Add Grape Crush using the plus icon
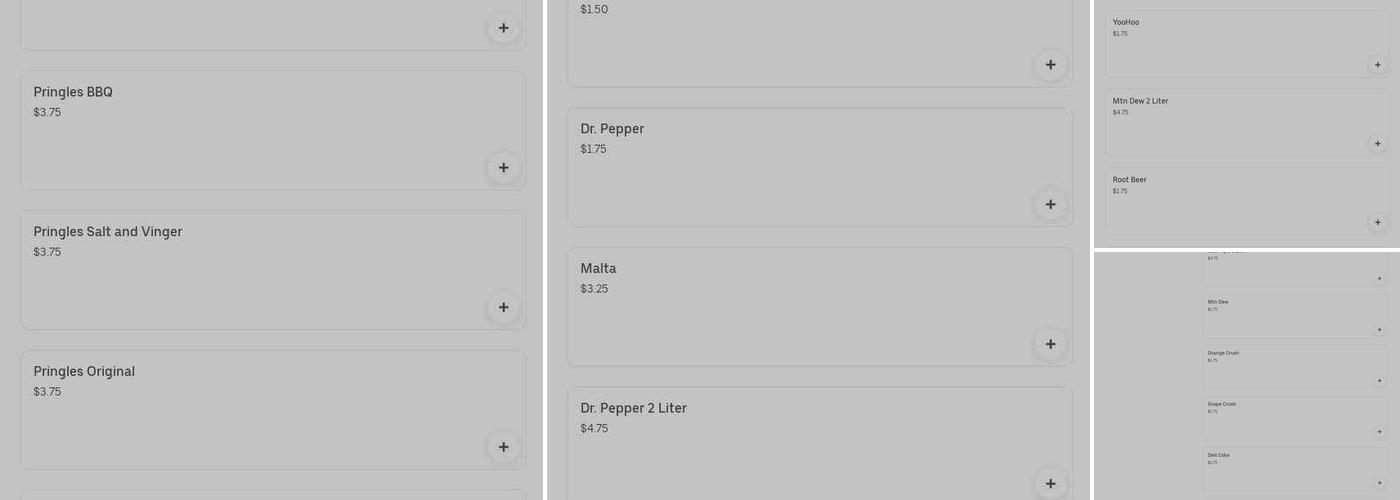Image resolution: width=1400 pixels, height=500 pixels. 1380,432
